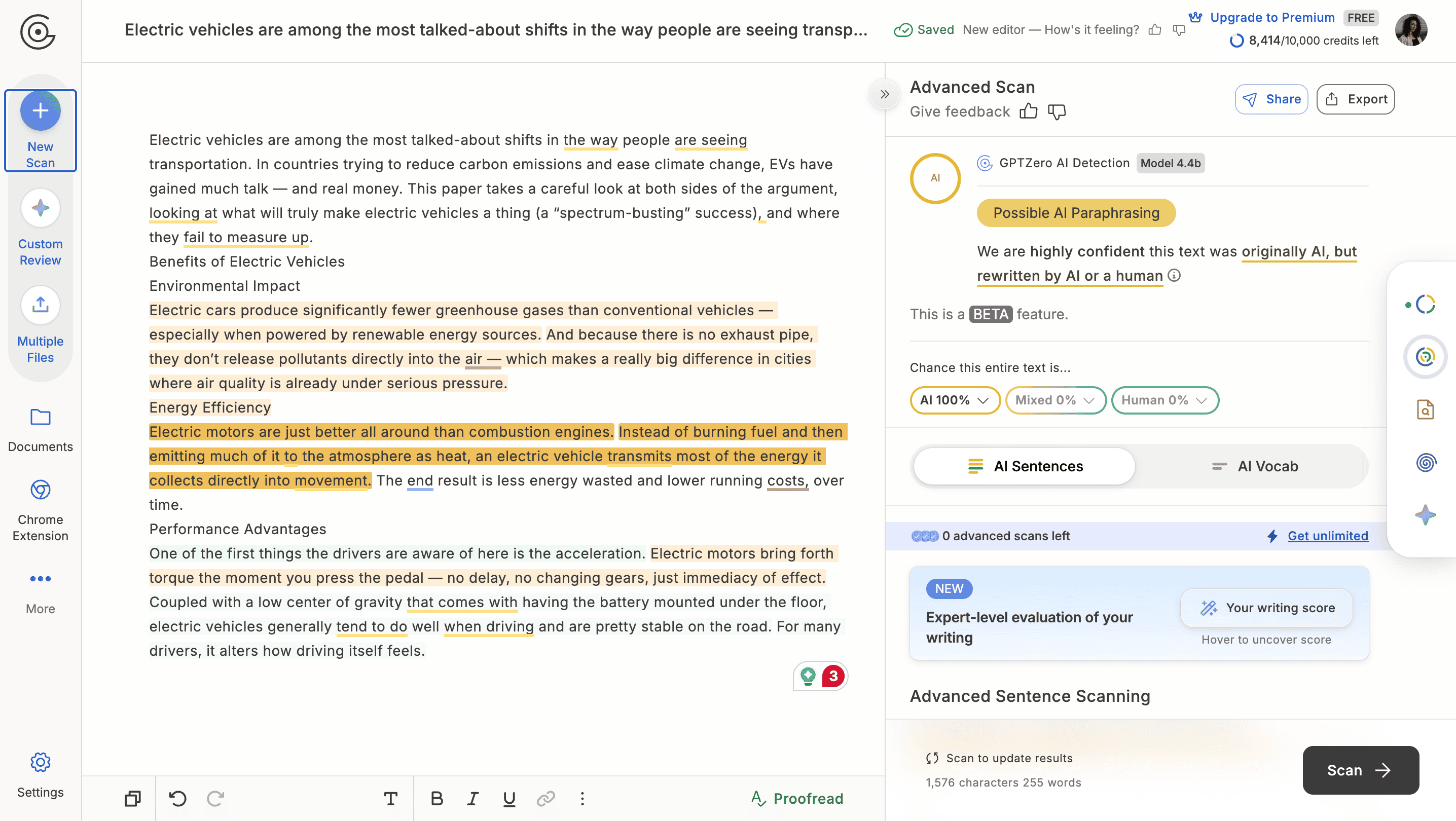Thumbs up the Advanced Scan feedback
The width and height of the screenshot is (1456, 821).
point(1028,111)
